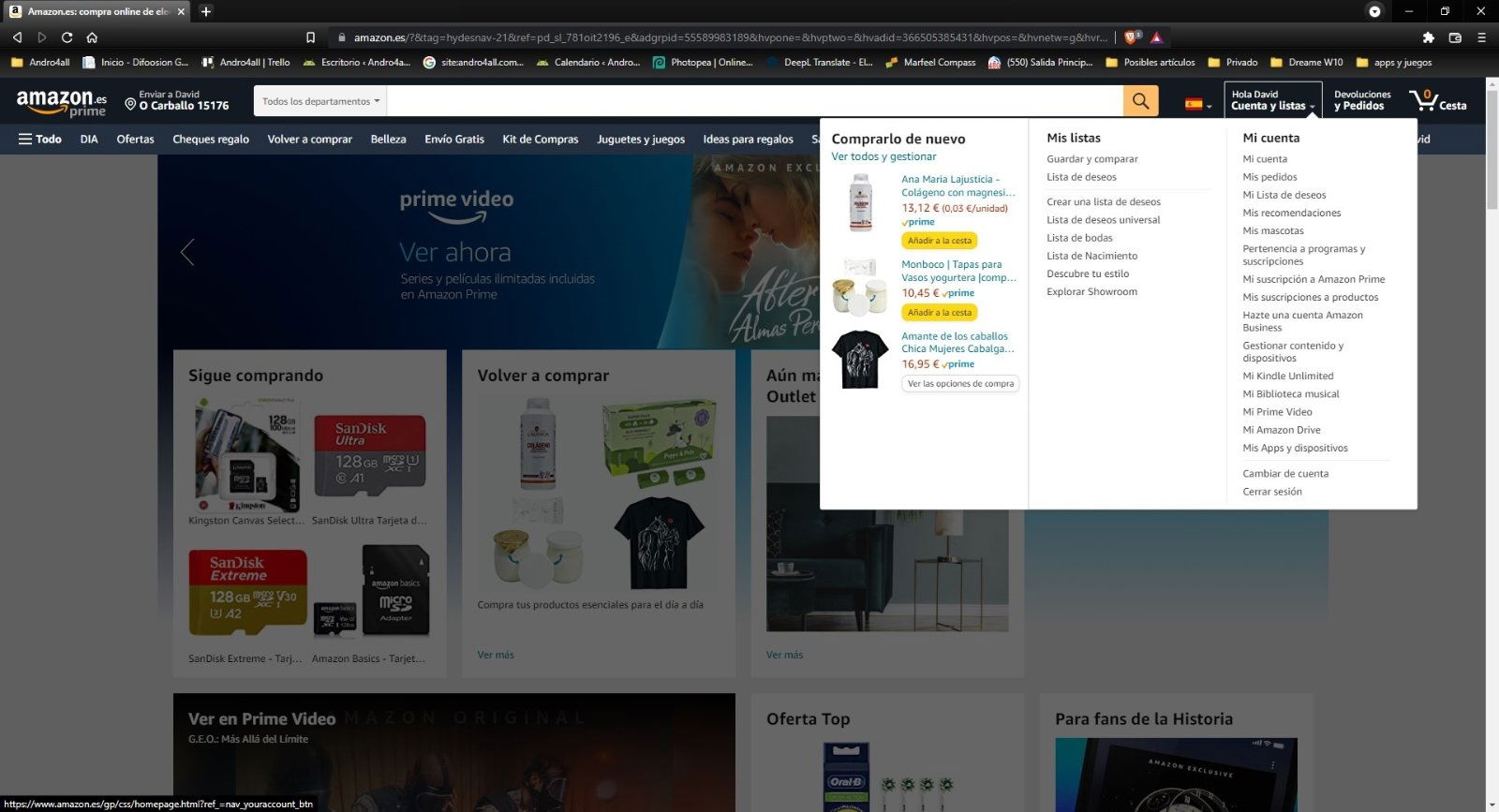Screen dimensions: 1499x812
Task: Reload the page with the refresh icon
Action: pyautogui.click(x=67, y=37)
